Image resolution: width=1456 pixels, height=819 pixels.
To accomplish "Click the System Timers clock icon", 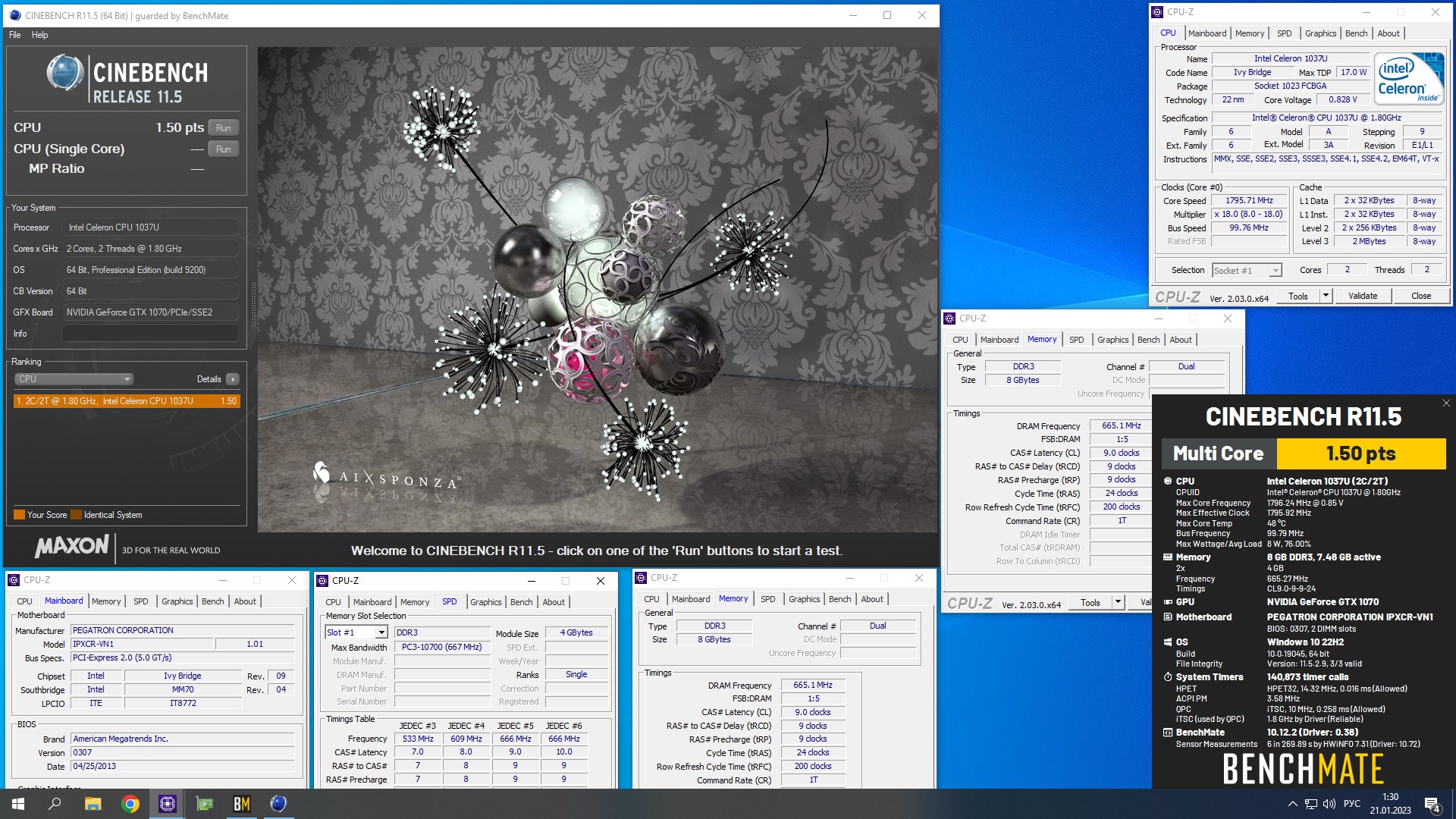I will click(x=1168, y=677).
